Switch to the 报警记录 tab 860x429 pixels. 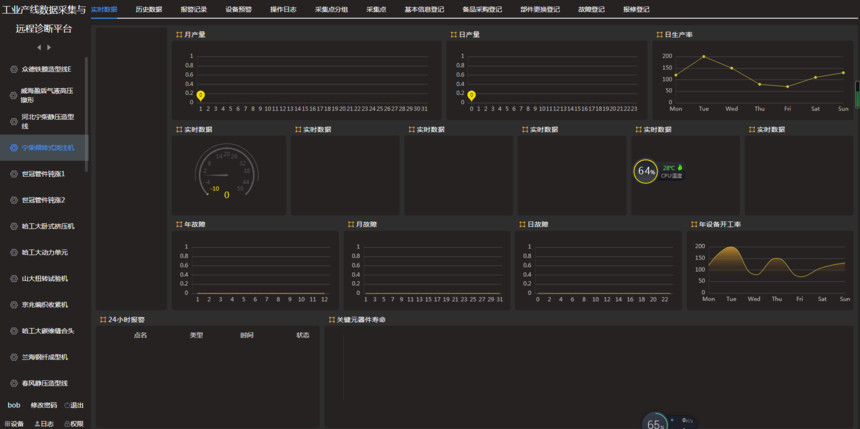tap(193, 9)
